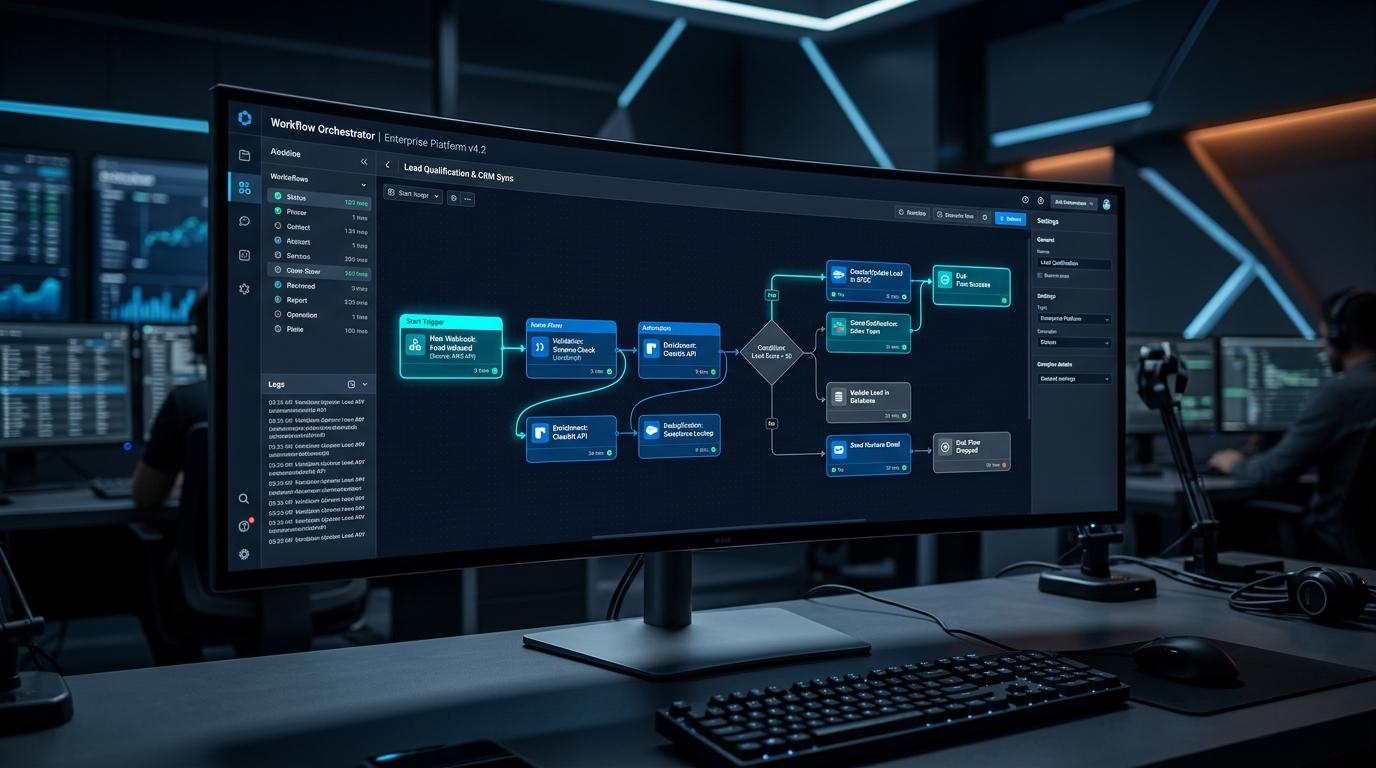Open the chat bubble icon in the left rail
The width and height of the screenshot is (1376, 768).
245,221
